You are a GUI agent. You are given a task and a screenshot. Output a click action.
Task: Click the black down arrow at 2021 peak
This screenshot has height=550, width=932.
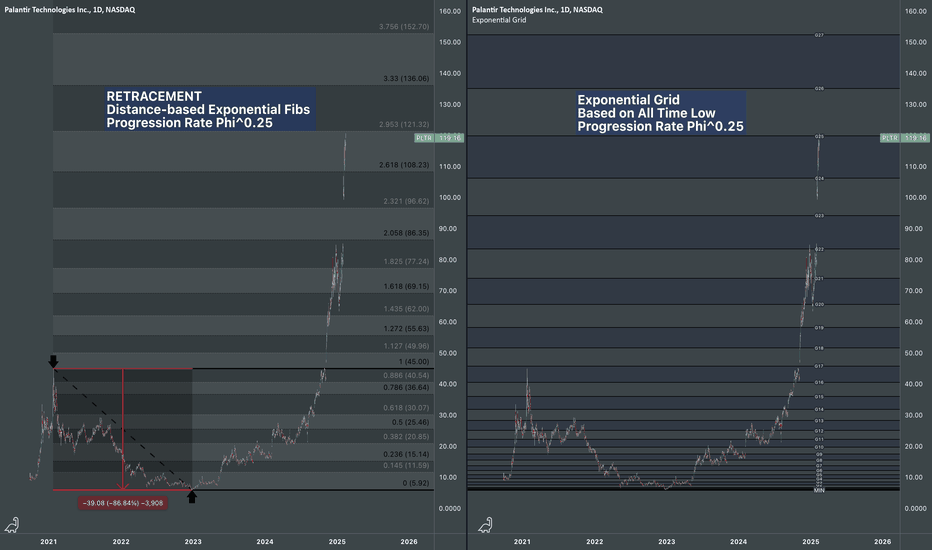pyautogui.click(x=53, y=362)
